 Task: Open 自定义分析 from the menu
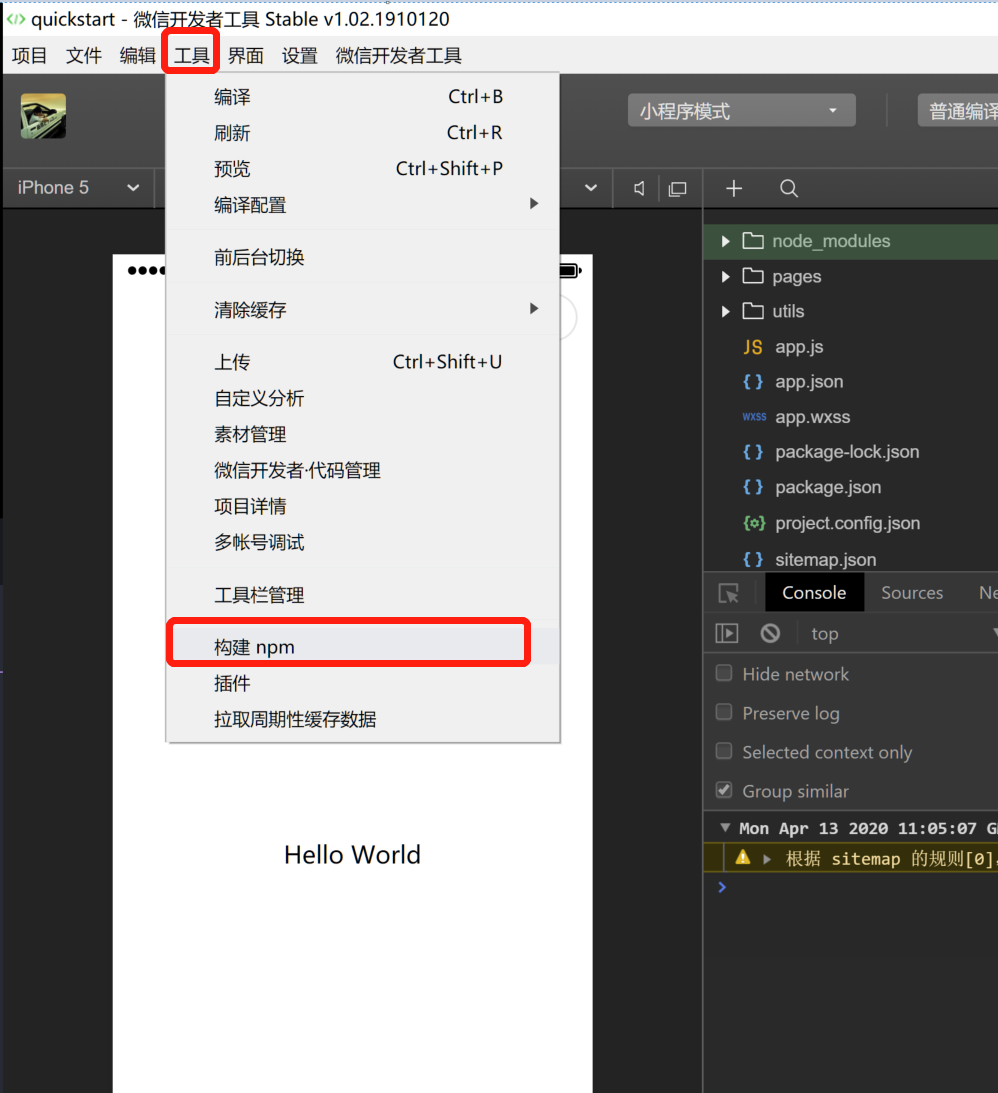[362, 398]
